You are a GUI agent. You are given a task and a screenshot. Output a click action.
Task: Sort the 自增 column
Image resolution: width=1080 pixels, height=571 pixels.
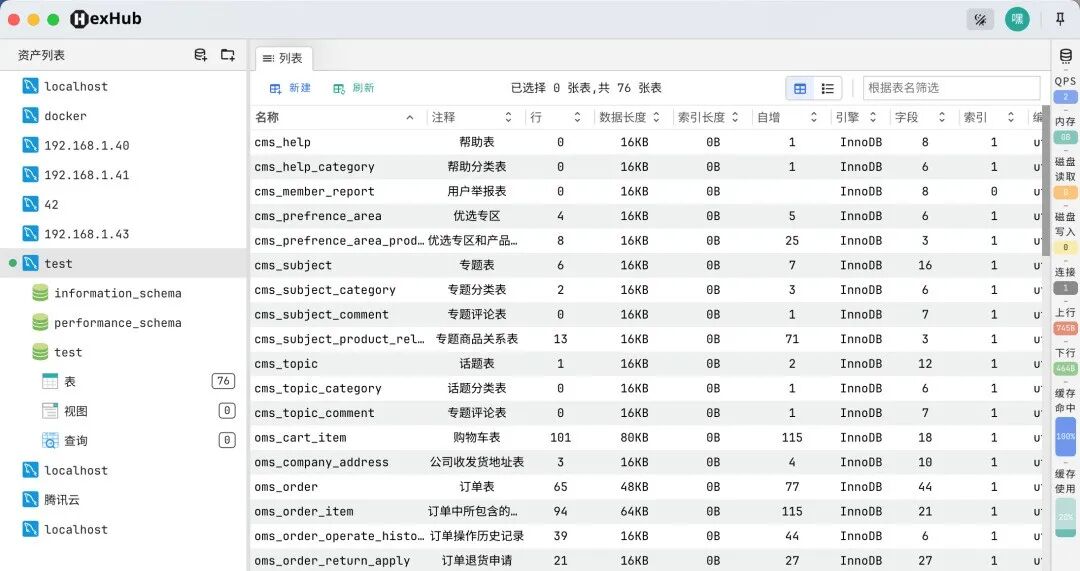pos(813,118)
